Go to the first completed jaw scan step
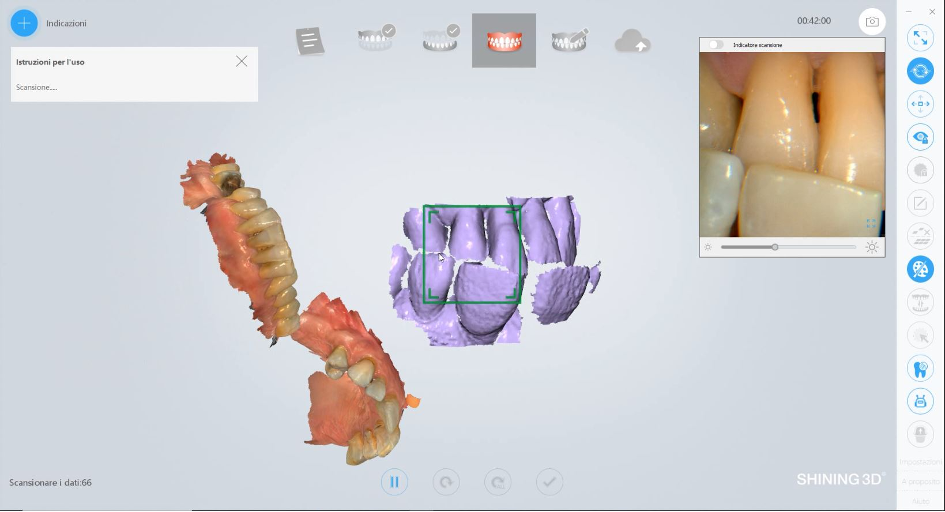 coord(377,38)
